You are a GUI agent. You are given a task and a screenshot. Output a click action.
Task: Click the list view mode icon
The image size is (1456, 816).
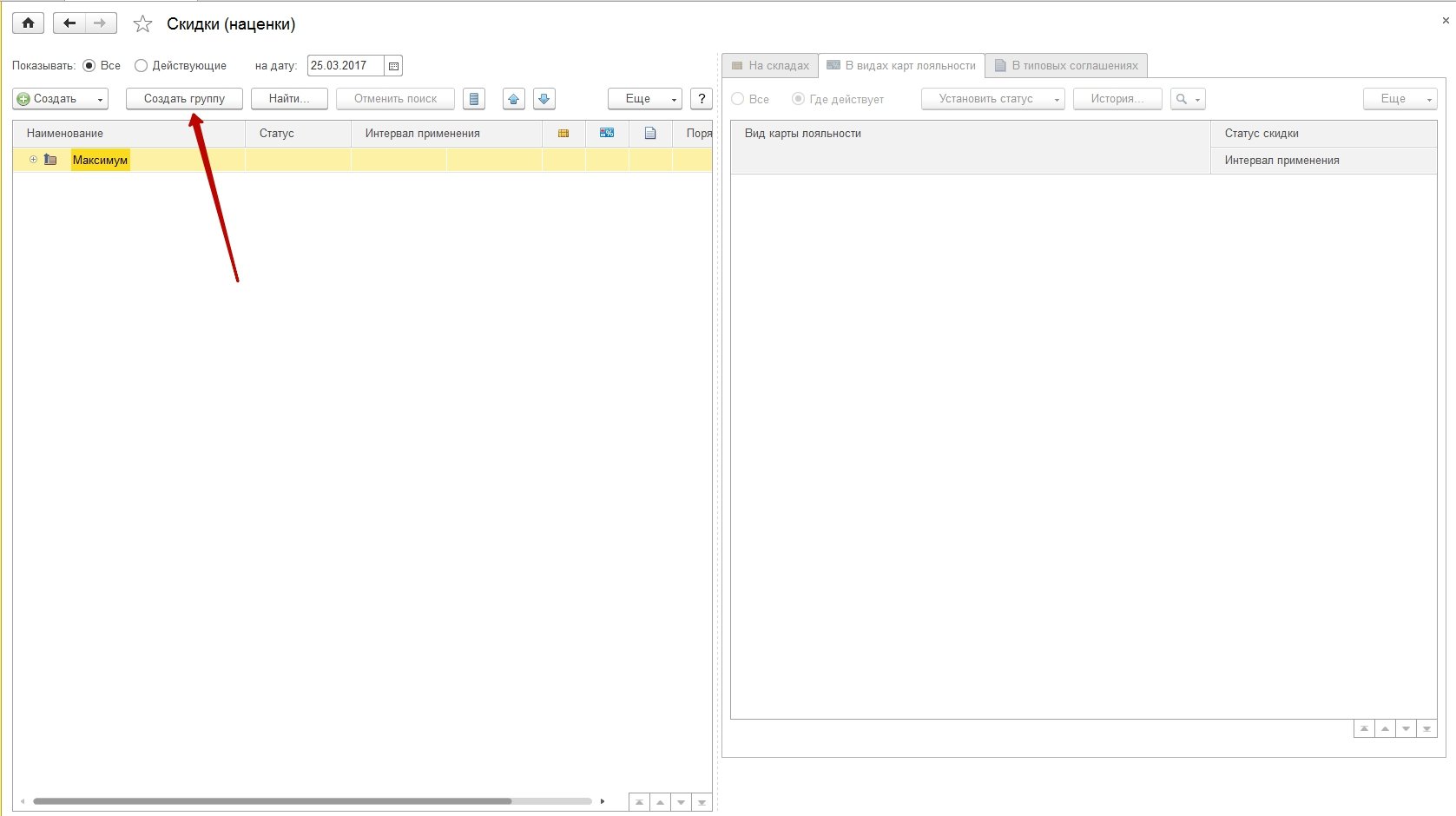[x=474, y=99]
